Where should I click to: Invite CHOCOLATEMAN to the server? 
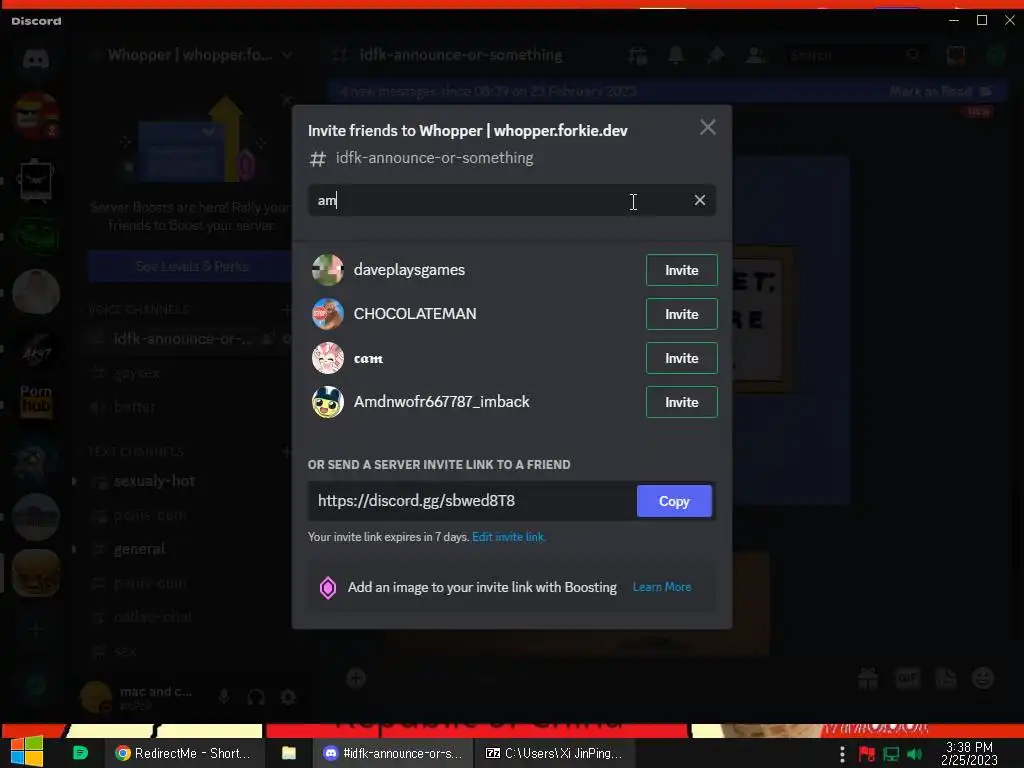(x=681, y=314)
